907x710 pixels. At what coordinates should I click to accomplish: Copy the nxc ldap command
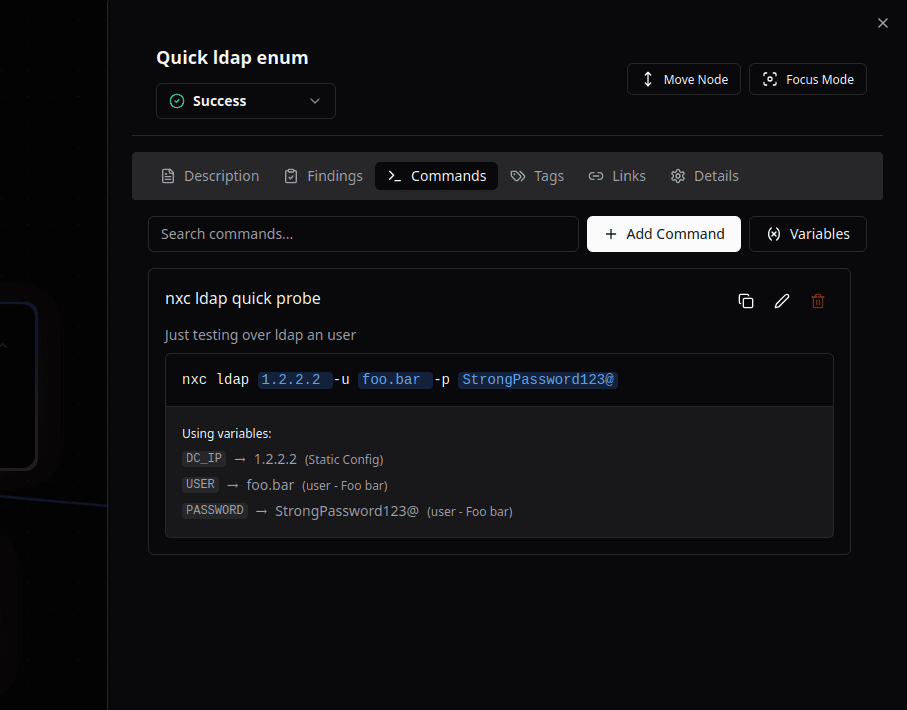tap(746, 301)
